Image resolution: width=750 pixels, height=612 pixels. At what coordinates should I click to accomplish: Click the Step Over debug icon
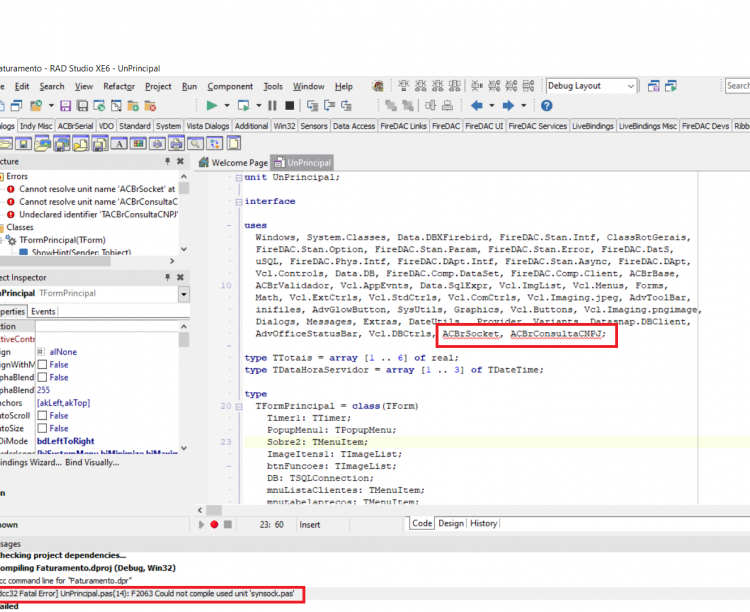329,105
